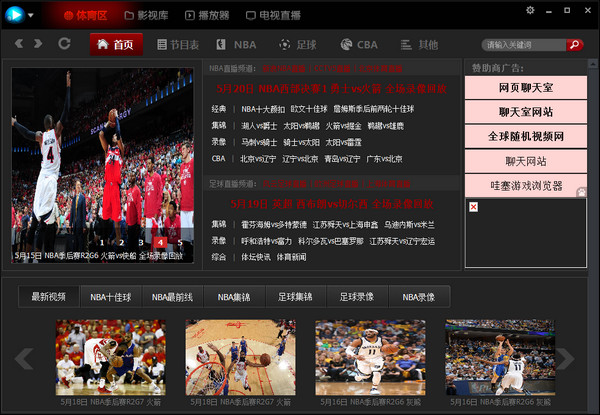The width and height of the screenshot is (600, 415).
Task: Switch to the 体育区 sports section
Action: click(85, 15)
